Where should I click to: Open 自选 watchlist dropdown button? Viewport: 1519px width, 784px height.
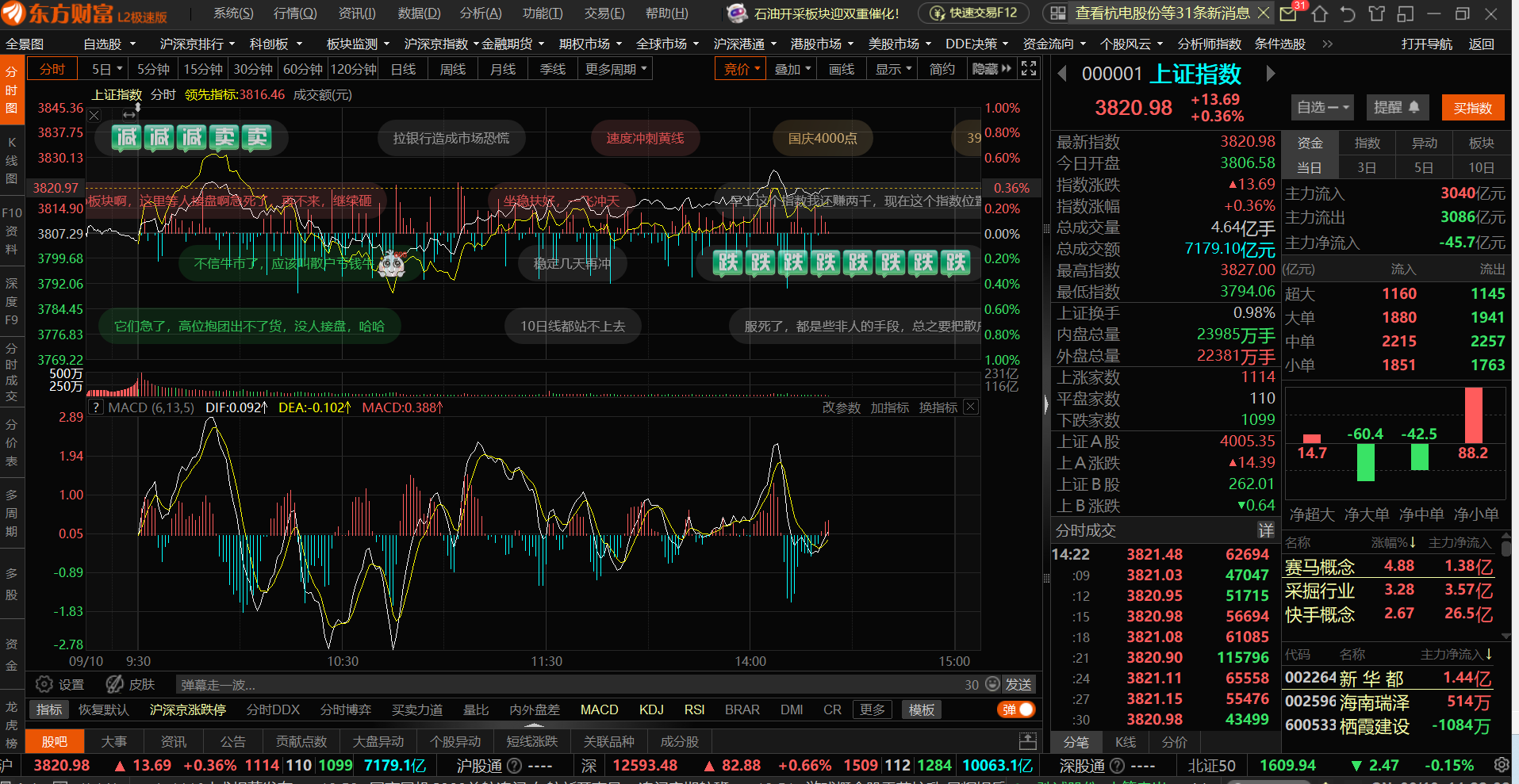tap(1323, 107)
